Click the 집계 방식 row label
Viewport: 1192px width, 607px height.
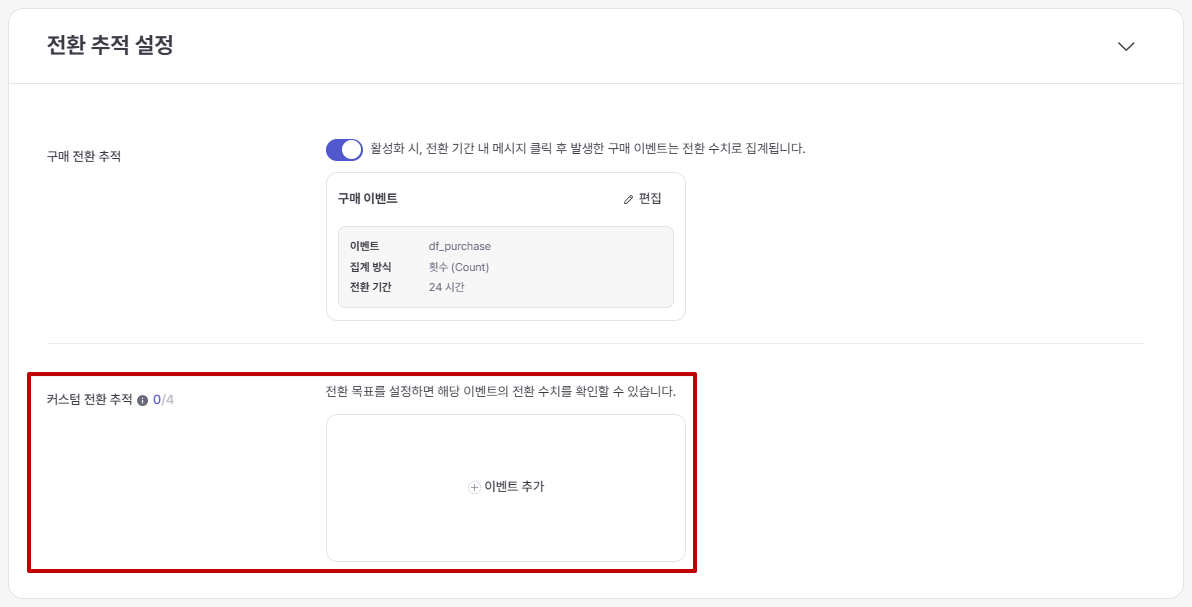[370, 267]
